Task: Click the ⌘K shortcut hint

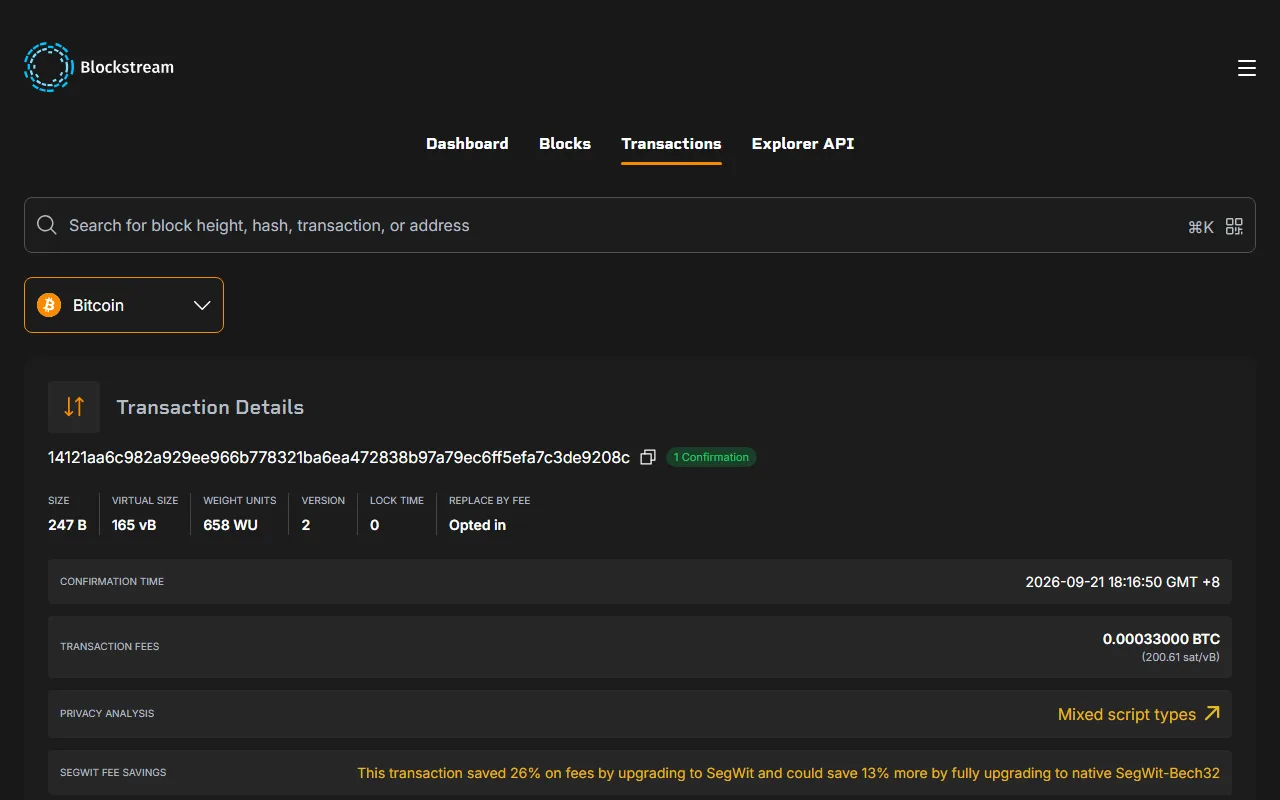Action: (1201, 227)
